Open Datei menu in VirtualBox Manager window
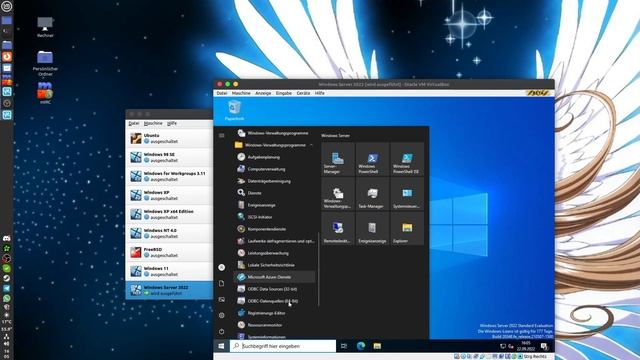 (133, 123)
